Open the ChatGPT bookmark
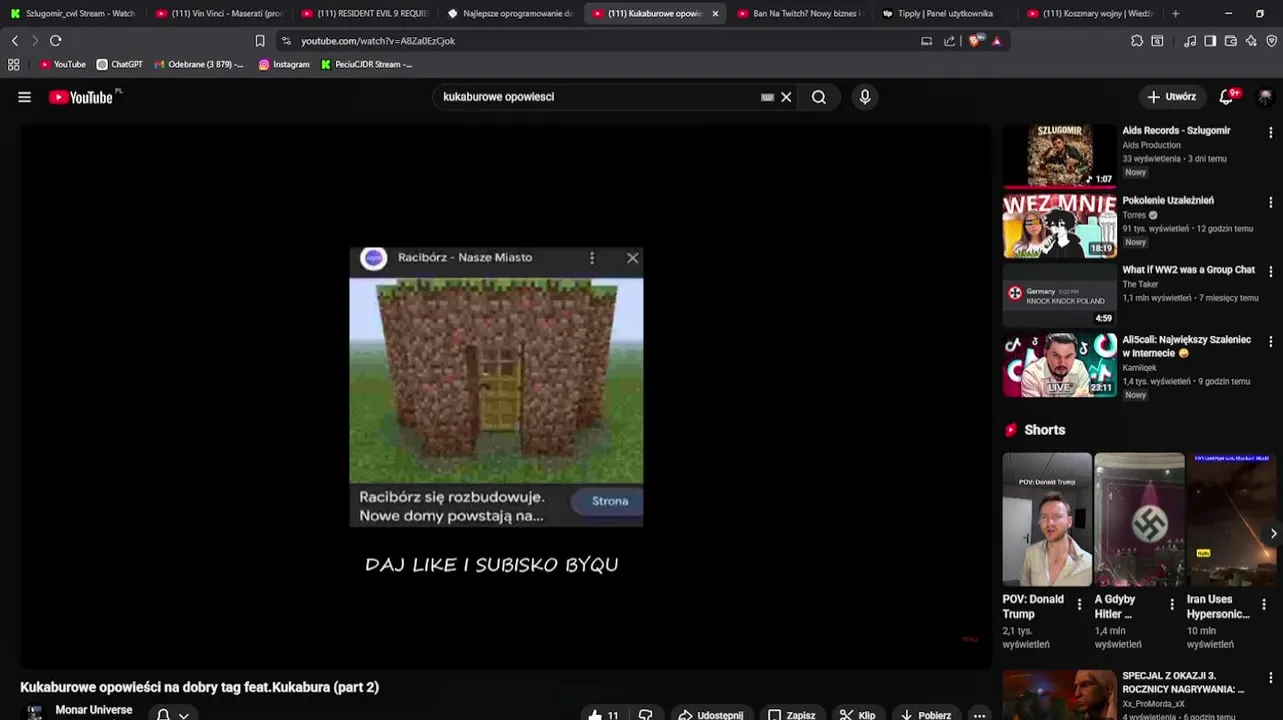 coord(119,64)
